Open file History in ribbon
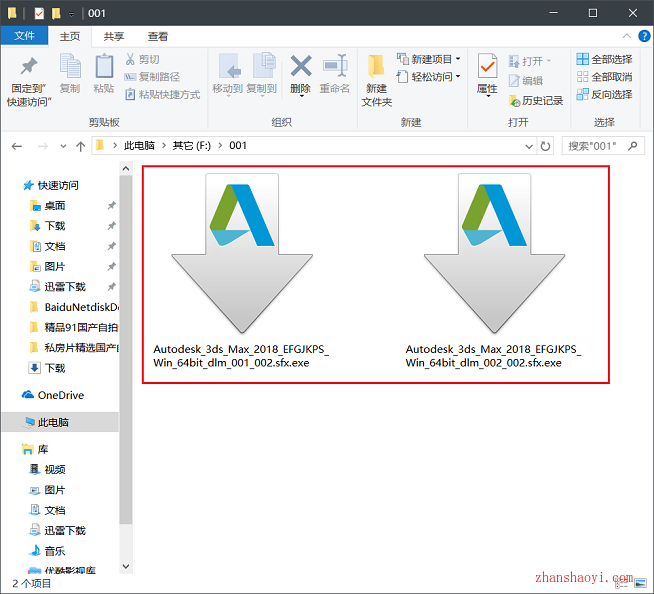 point(536,100)
